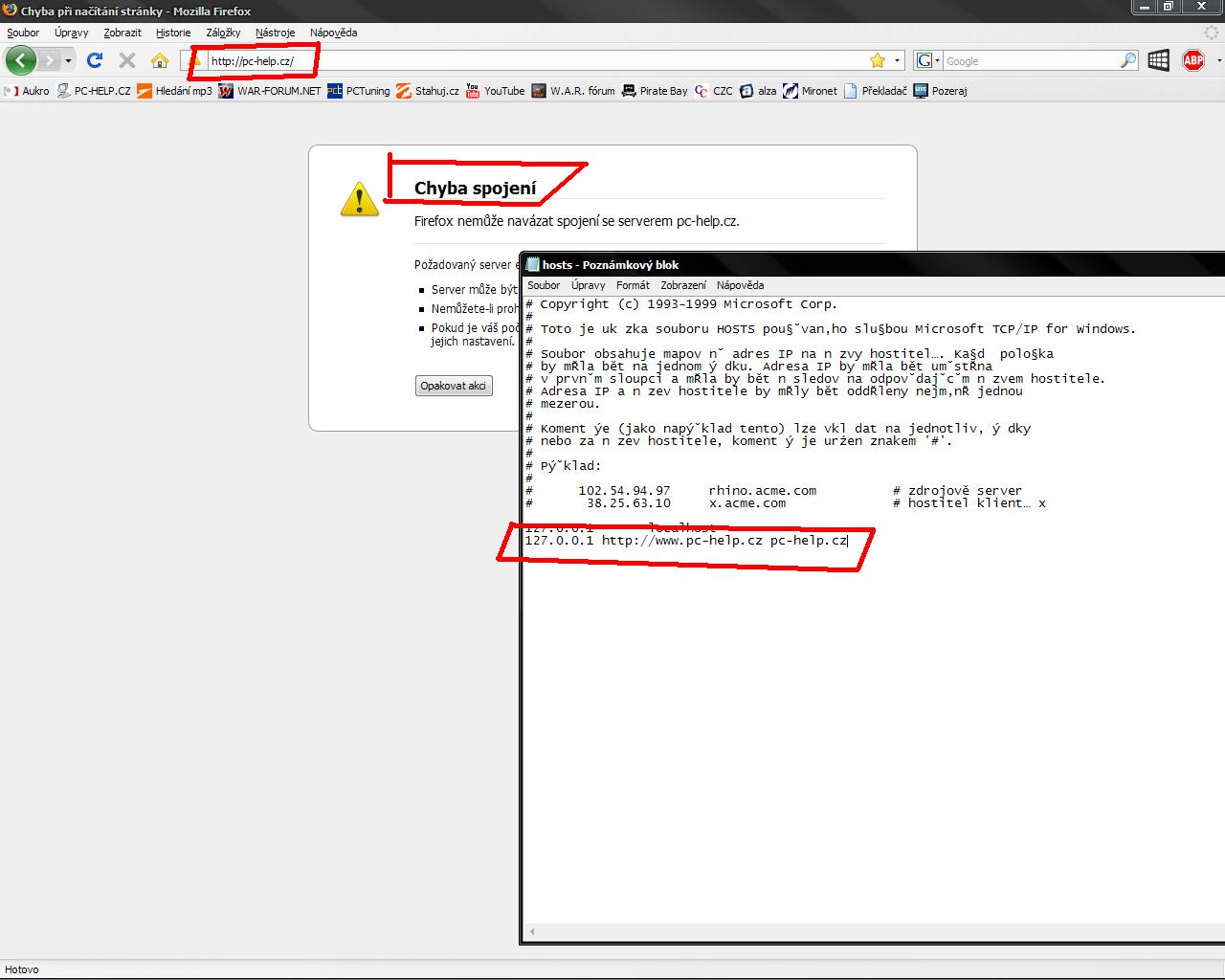1225x980 pixels.
Task: Open the Aukro bookmark
Action: coord(27,91)
